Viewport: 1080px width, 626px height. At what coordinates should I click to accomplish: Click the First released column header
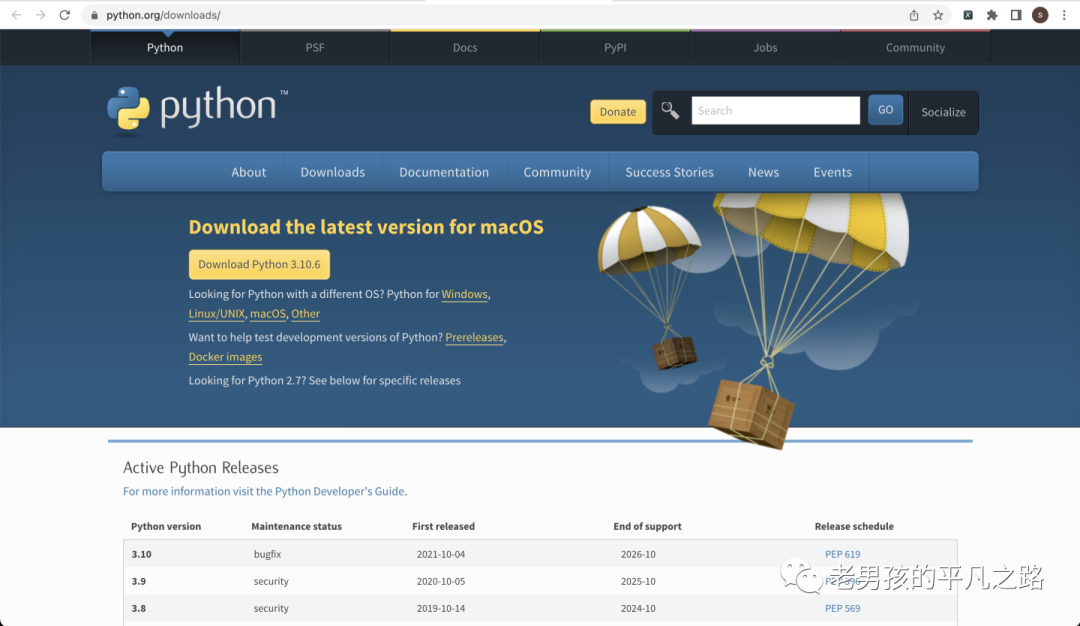[x=444, y=526]
